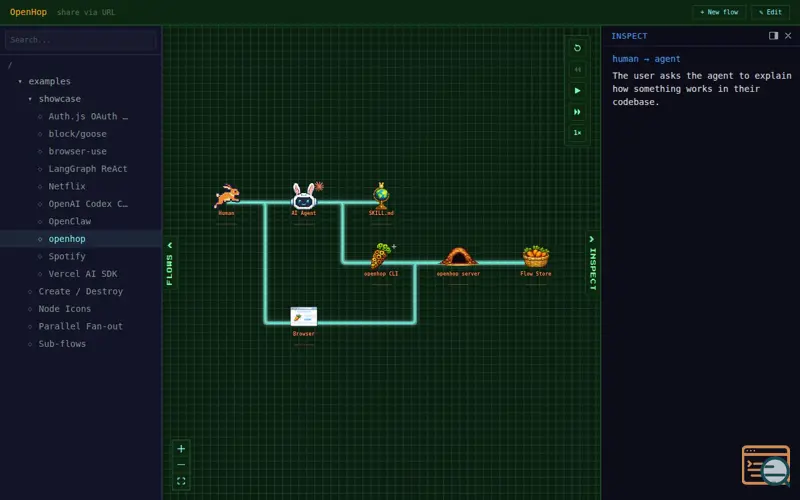Open the Netflix flow
Screen dimensions: 800x500
pyautogui.click(x=67, y=186)
